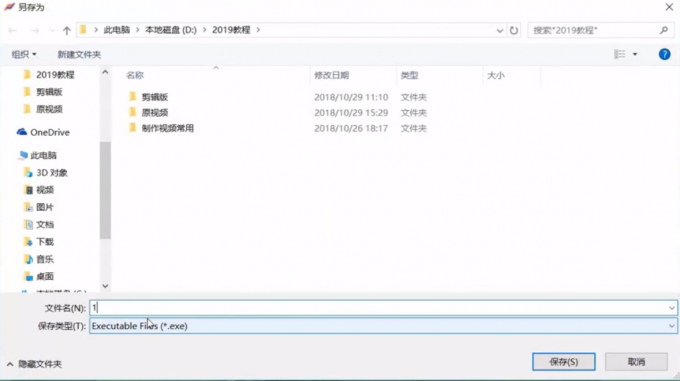Go back with the left arrow
This screenshot has height=381, width=680.
(x=13, y=30)
